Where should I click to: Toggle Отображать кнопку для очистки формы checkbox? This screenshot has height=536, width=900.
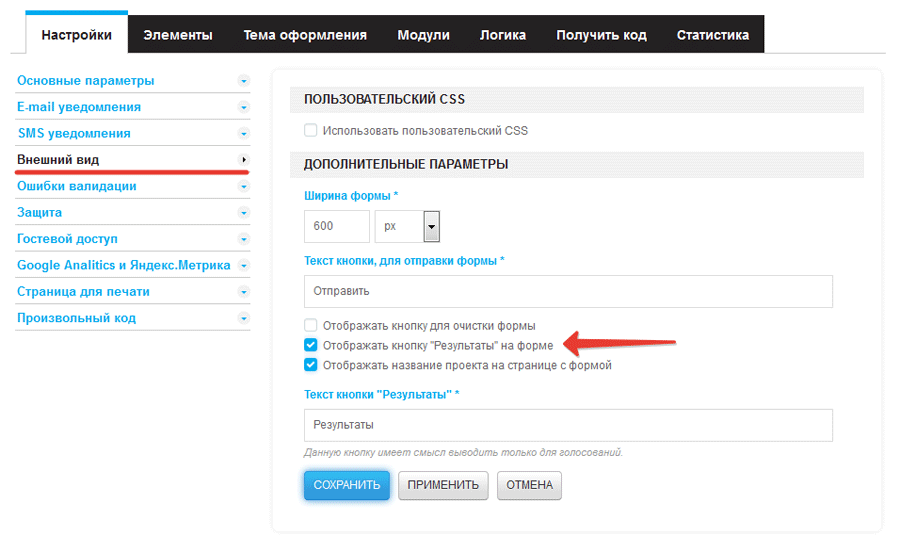311,325
